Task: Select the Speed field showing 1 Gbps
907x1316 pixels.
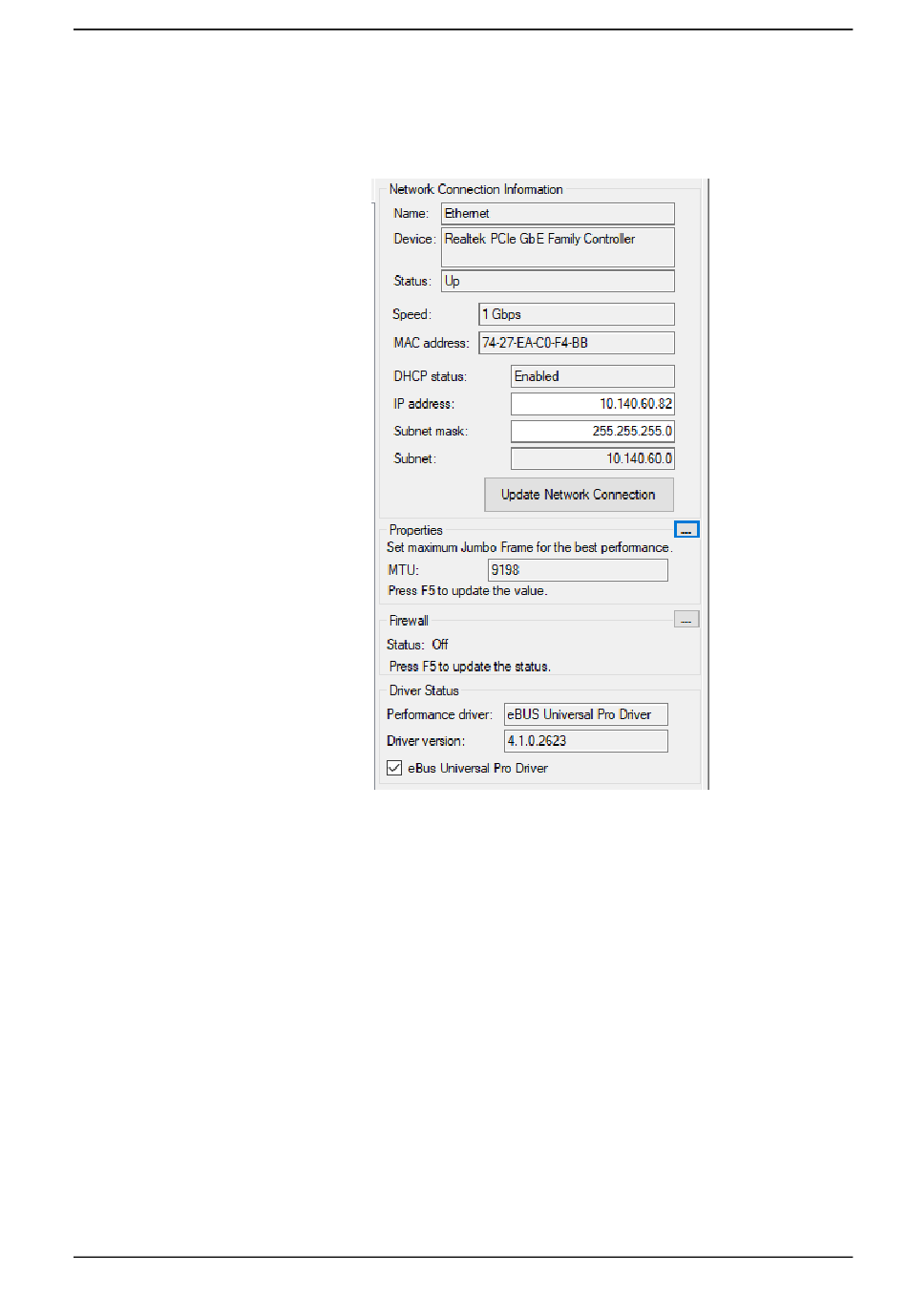Action: click(x=576, y=314)
